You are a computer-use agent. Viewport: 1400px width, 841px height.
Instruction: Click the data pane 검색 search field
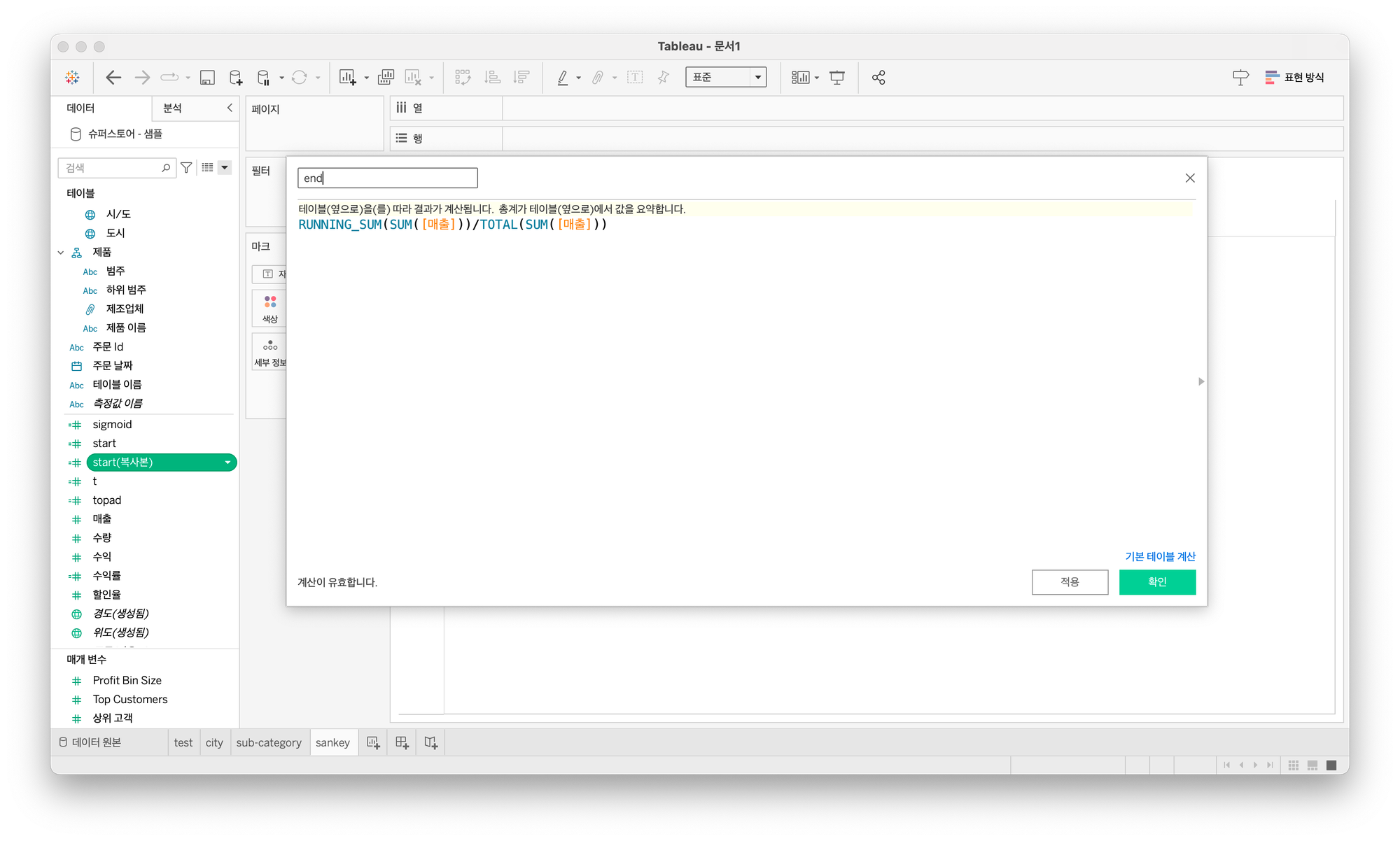(x=116, y=168)
